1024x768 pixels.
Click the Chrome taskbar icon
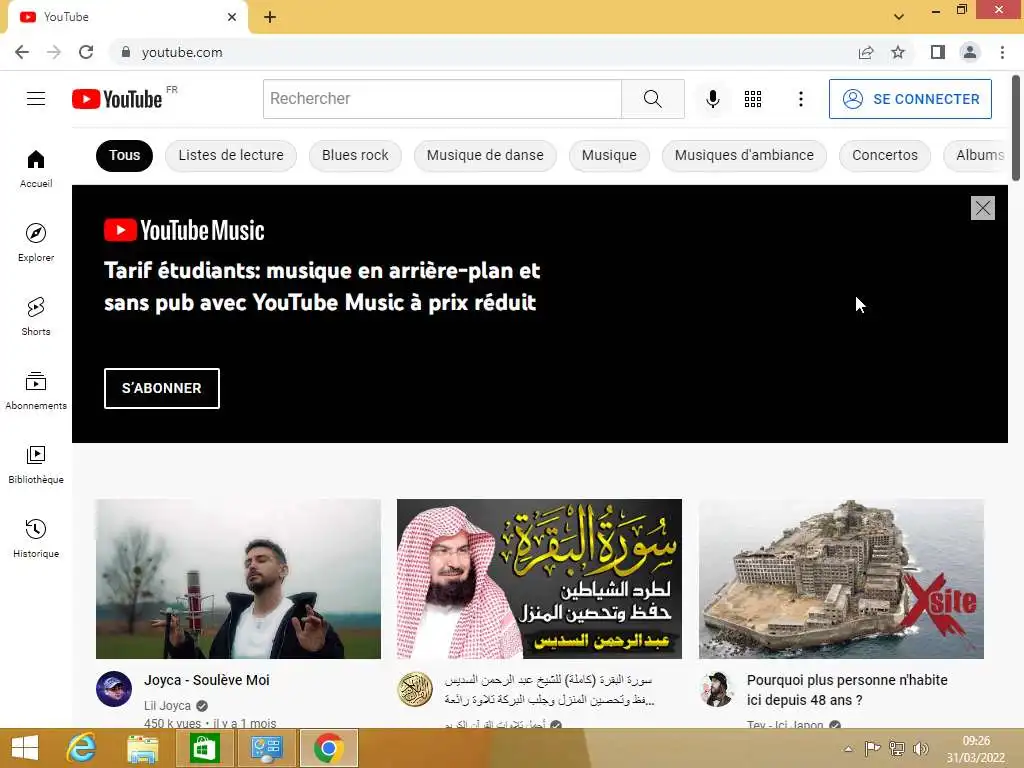pyautogui.click(x=328, y=748)
